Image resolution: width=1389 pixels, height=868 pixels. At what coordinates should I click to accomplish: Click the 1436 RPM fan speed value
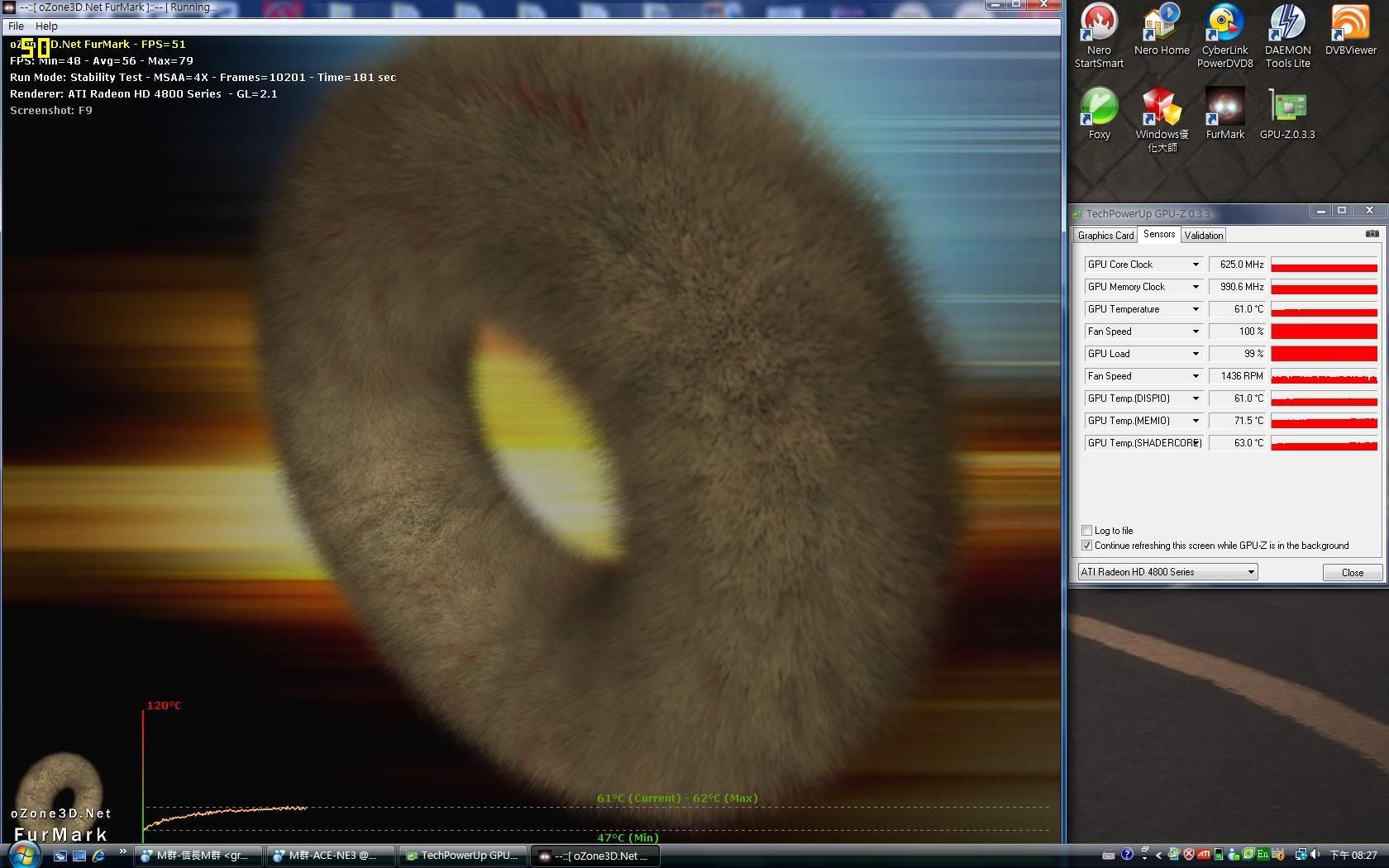pyautogui.click(x=1237, y=376)
